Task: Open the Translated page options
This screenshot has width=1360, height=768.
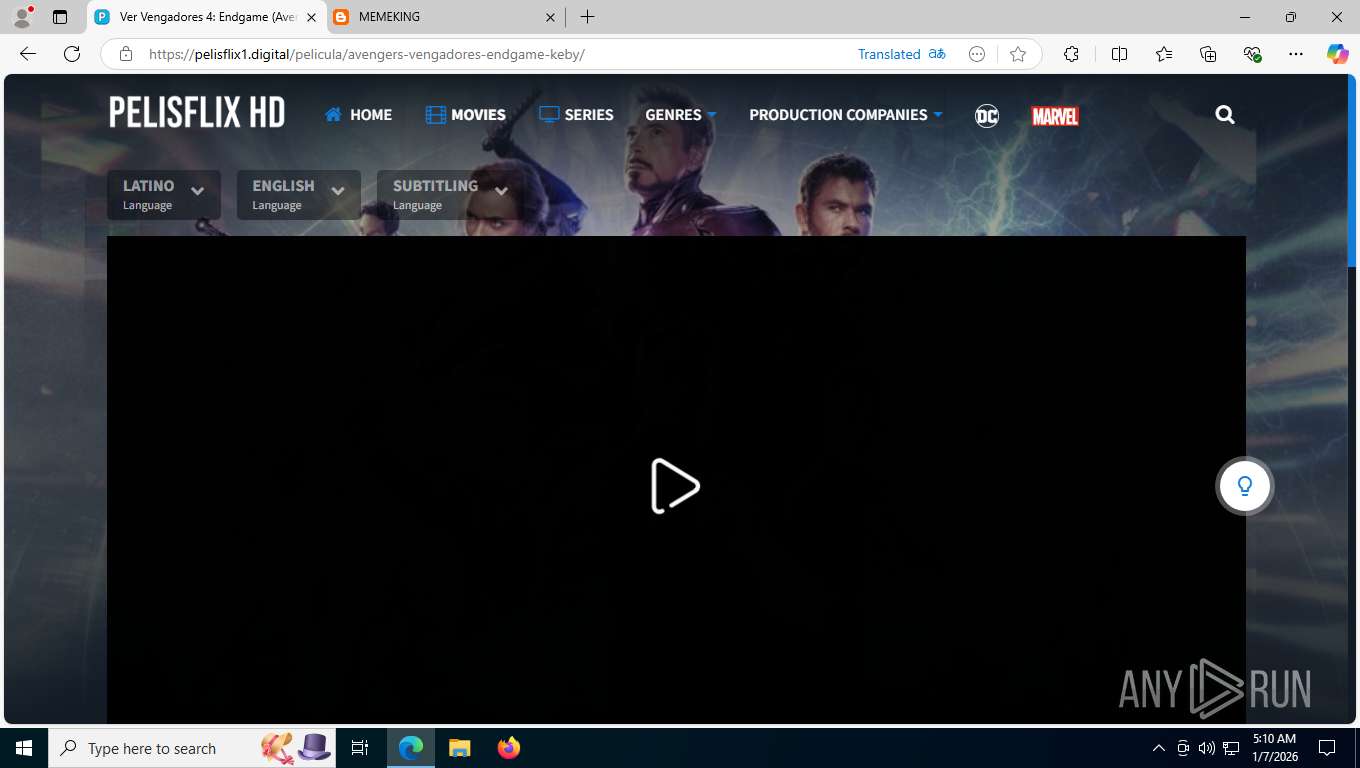Action: [x=902, y=54]
